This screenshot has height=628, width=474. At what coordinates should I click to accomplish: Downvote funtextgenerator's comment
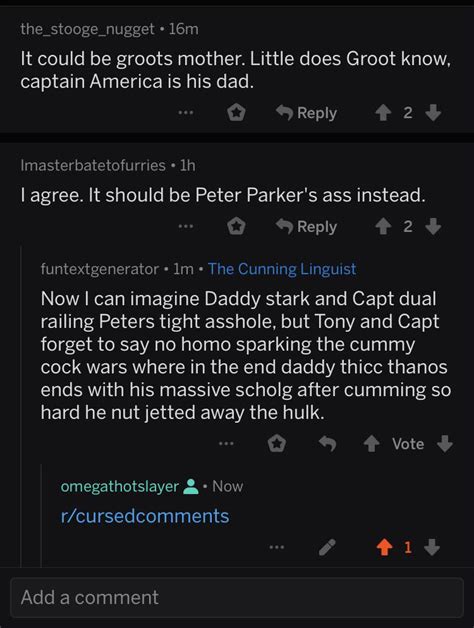(444, 444)
